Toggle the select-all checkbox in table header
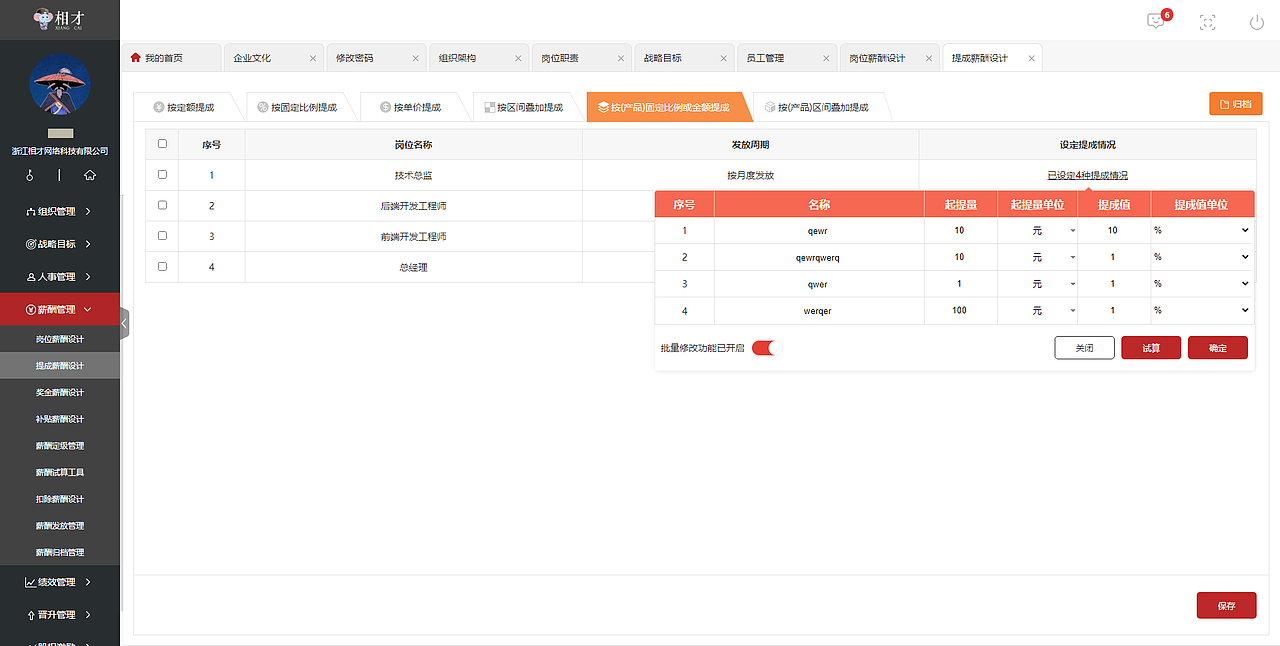Image resolution: width=1280 pixels, height=646 pixels. tap(162, 144)
